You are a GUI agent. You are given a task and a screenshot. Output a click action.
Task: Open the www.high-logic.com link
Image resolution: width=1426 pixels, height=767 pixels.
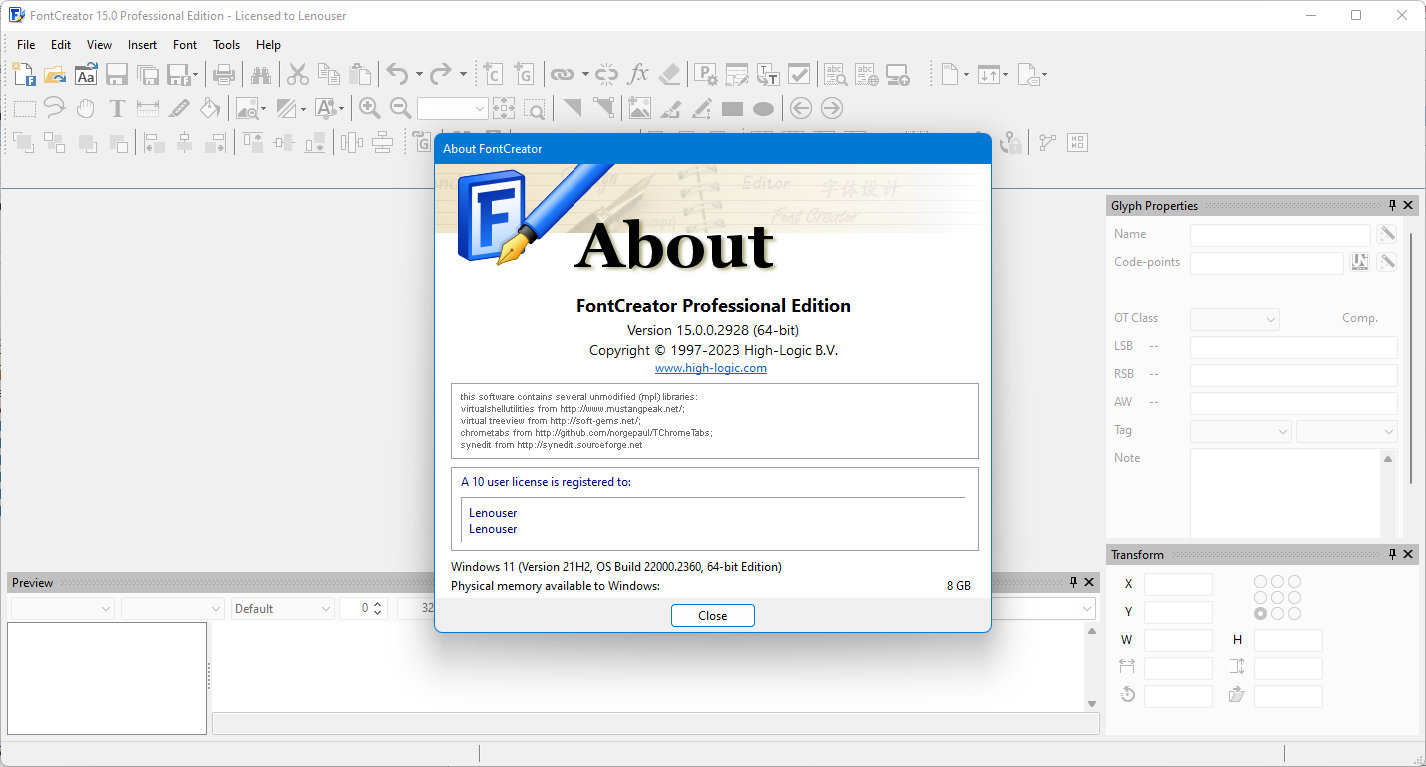tap(711, 368)
